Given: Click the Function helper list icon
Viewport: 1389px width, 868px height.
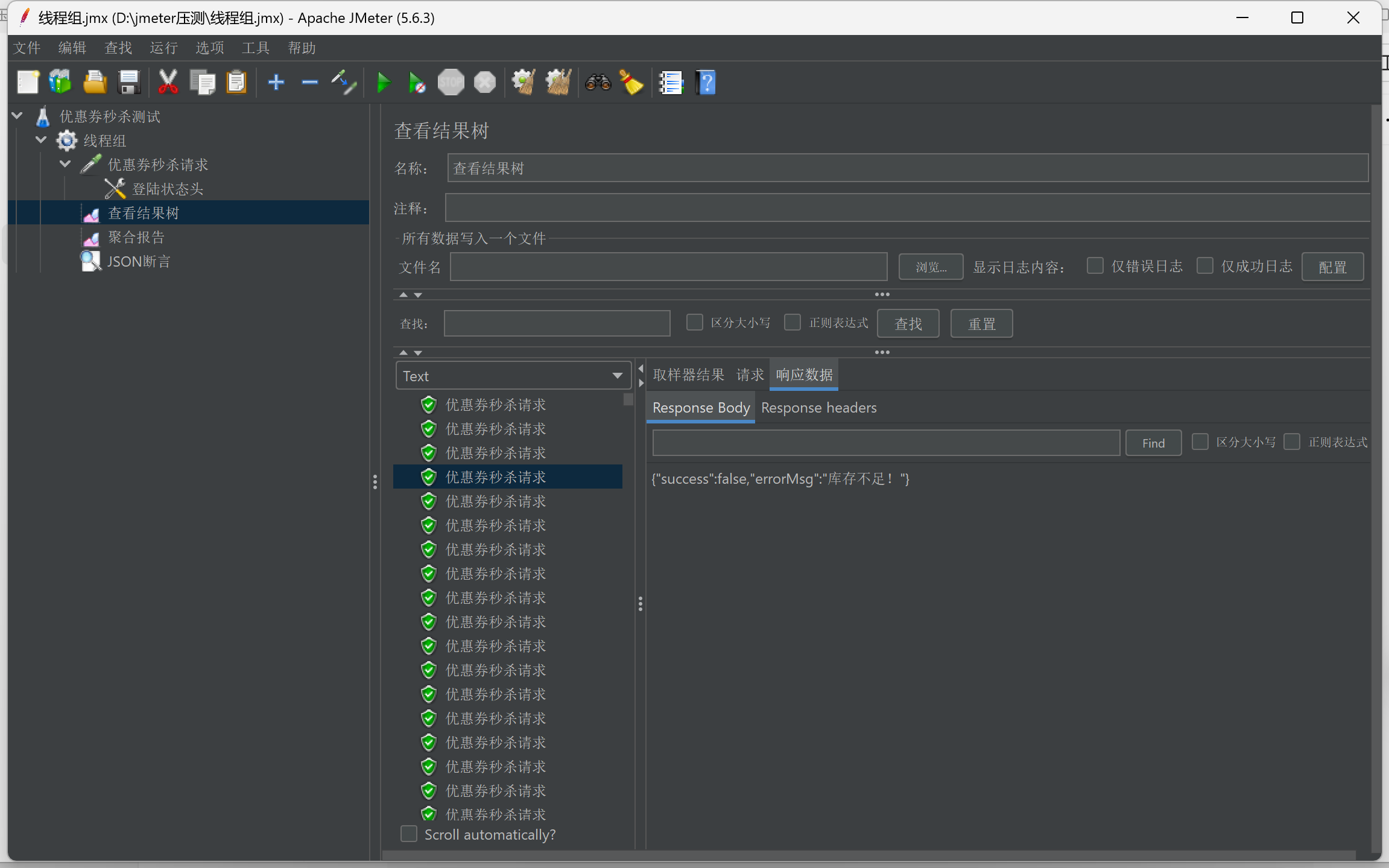Looking at the screenshot, I should (x=671, y=83).
